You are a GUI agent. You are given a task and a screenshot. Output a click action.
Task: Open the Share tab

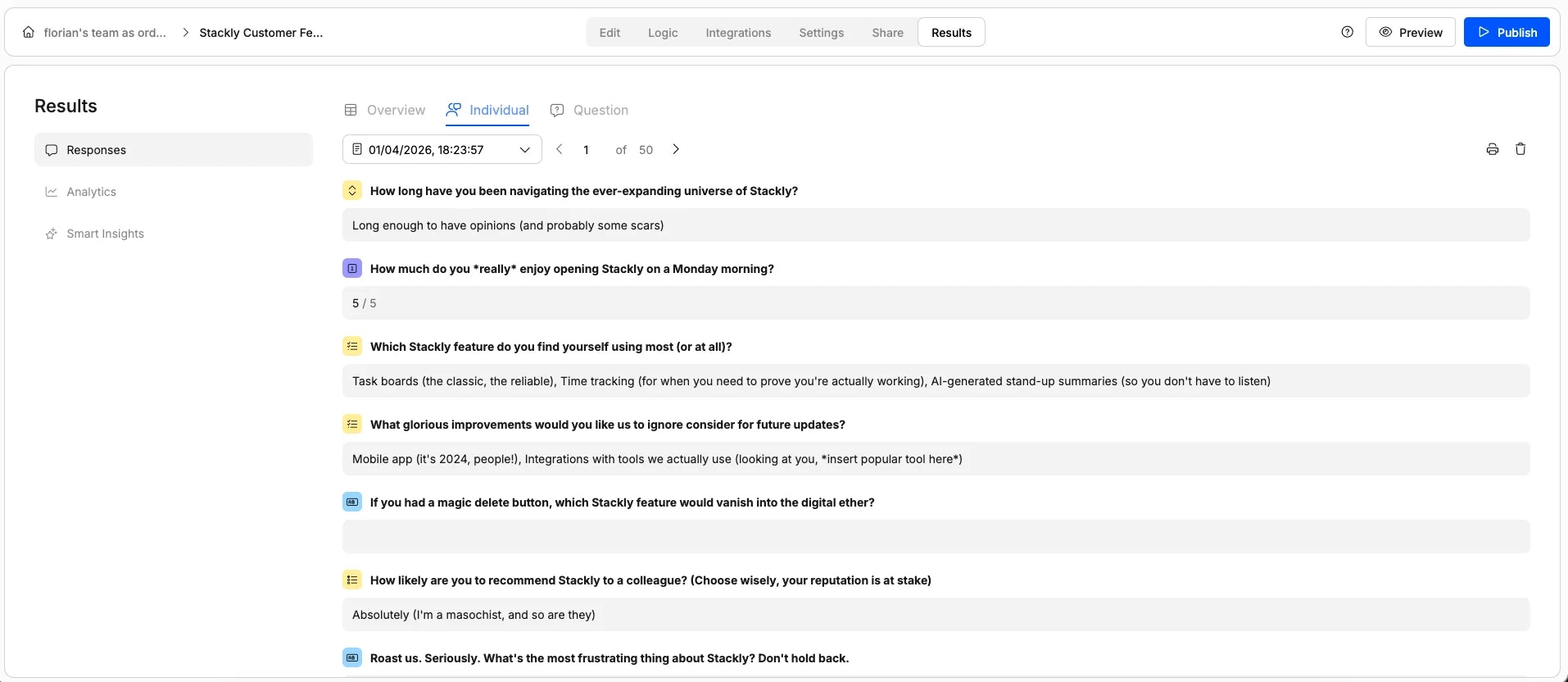(x=887, y=33)
